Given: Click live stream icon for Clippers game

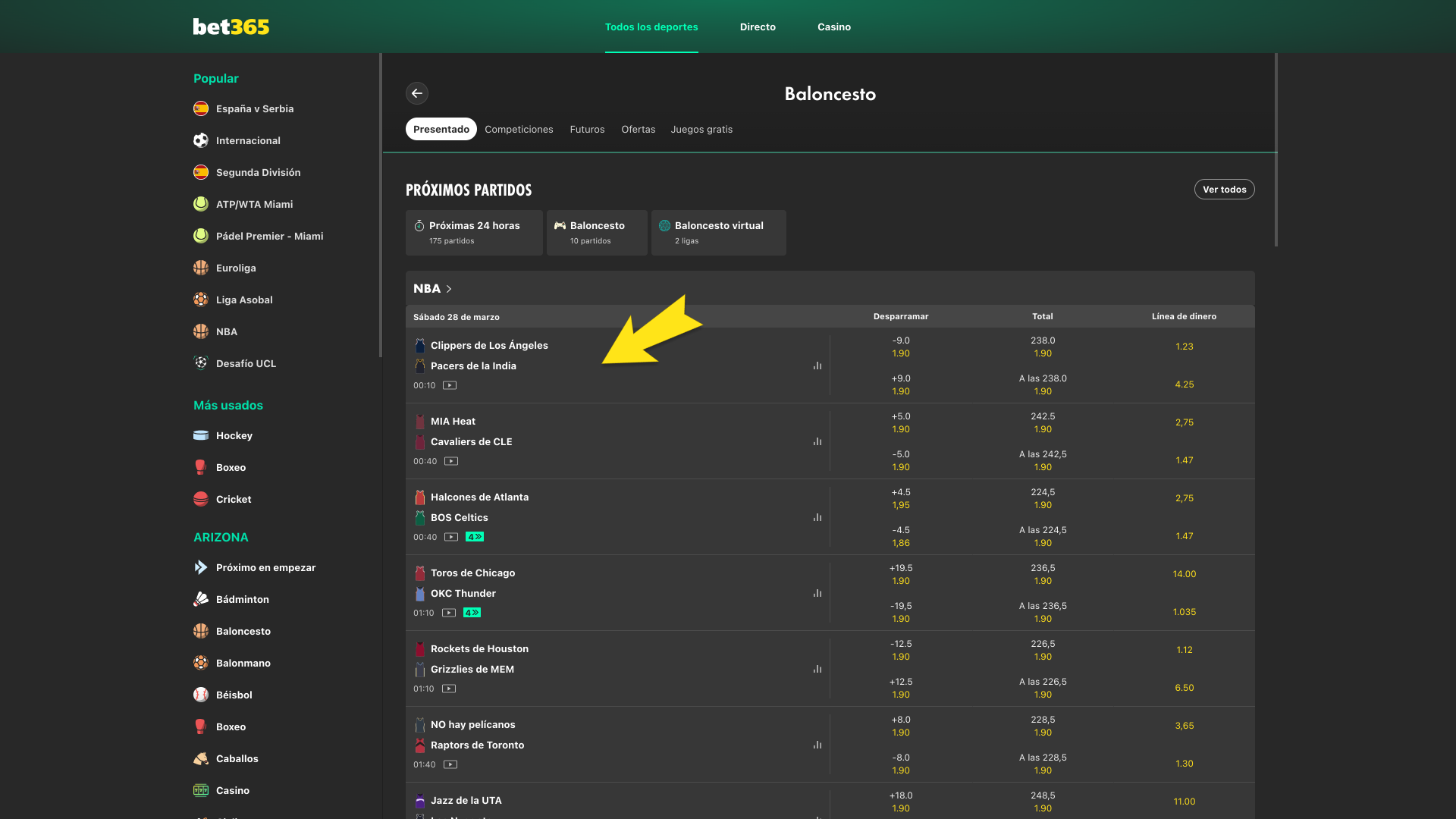Looking at the screenshot, I should tap(450, 385).
